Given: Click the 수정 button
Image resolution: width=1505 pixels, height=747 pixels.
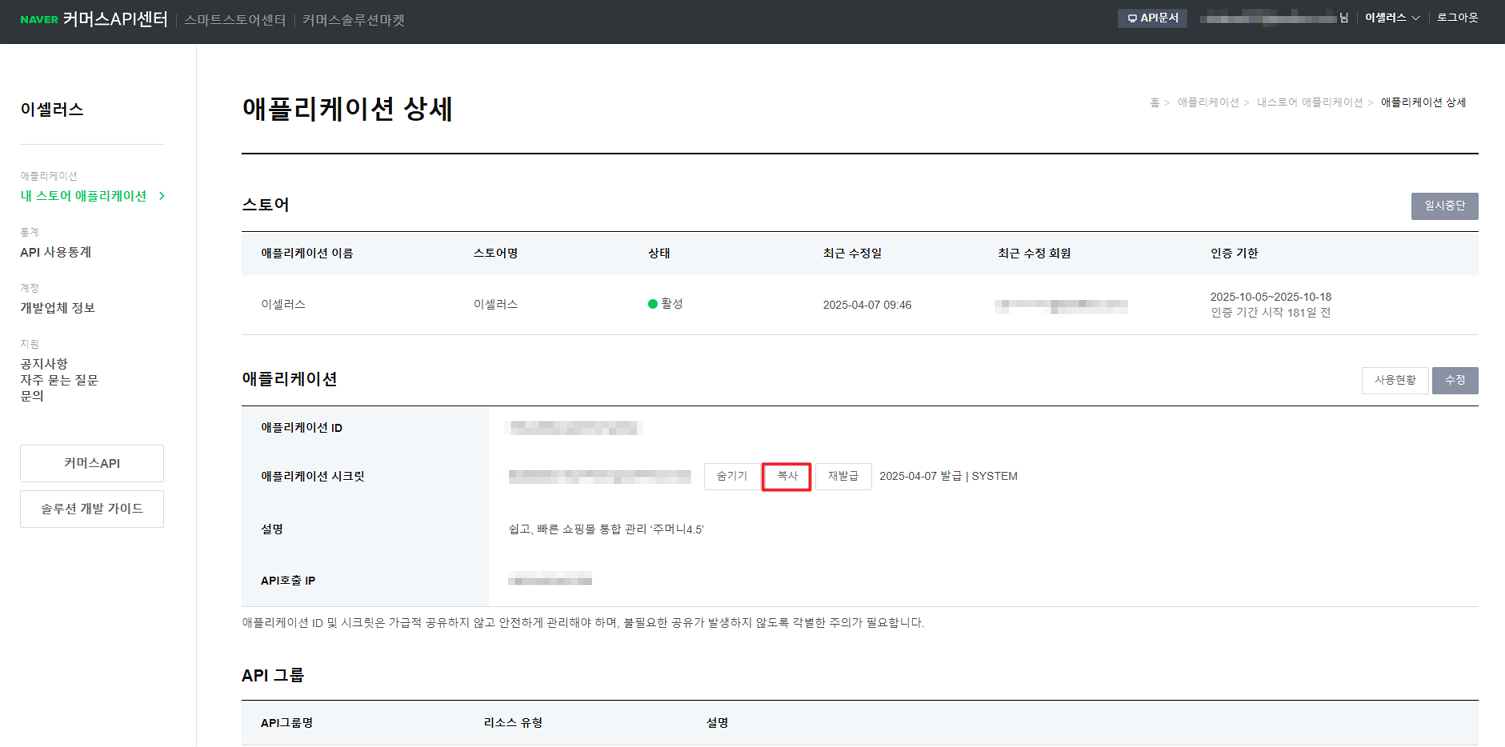Looking at the screenshot, I should (x=1455, y=380).
